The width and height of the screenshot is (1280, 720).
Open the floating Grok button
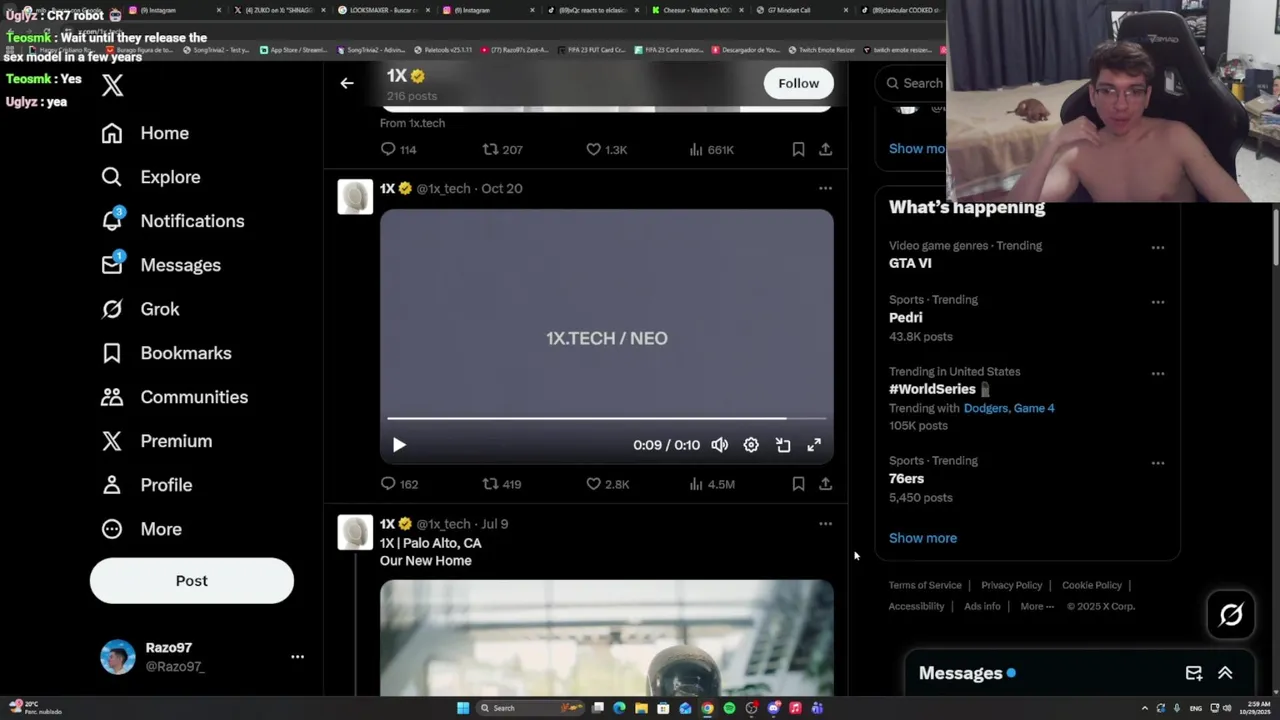pos(1231,615)
